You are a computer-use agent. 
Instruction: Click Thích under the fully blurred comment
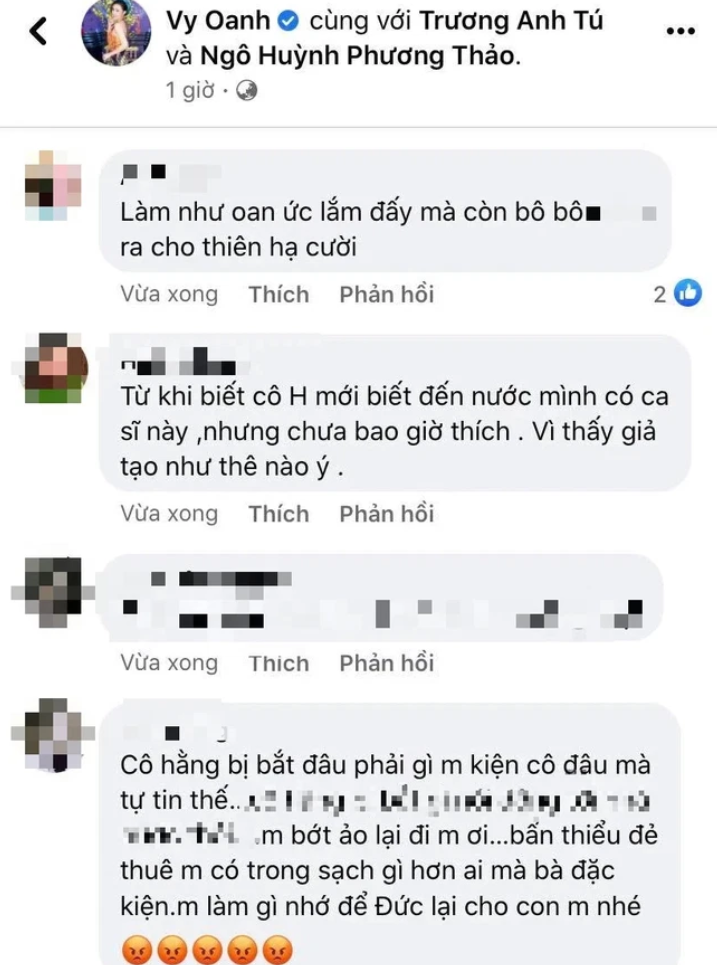pyautogui.click(x=279, y=663)
